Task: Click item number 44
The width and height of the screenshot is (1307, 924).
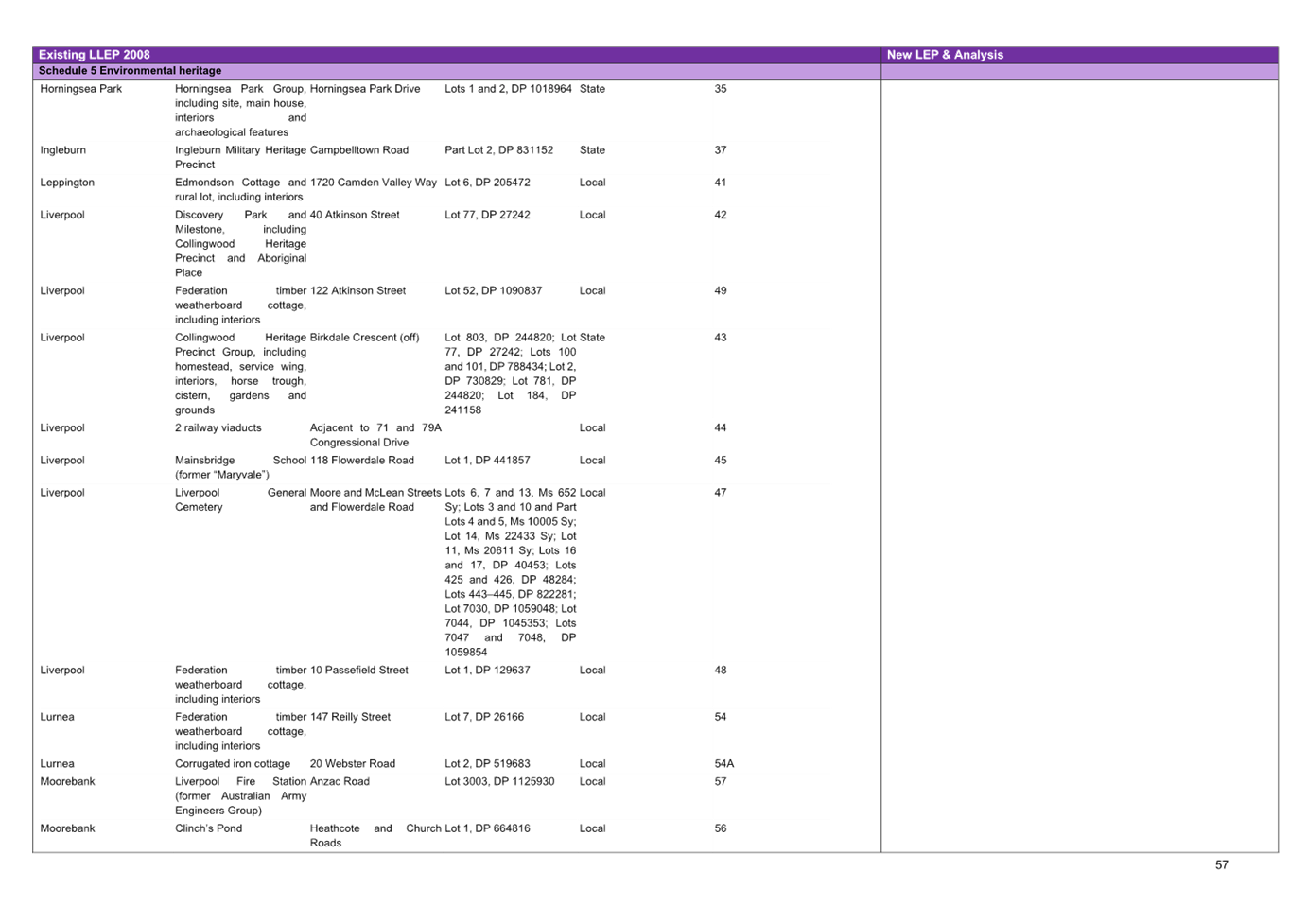Action: tap(721, 428)
